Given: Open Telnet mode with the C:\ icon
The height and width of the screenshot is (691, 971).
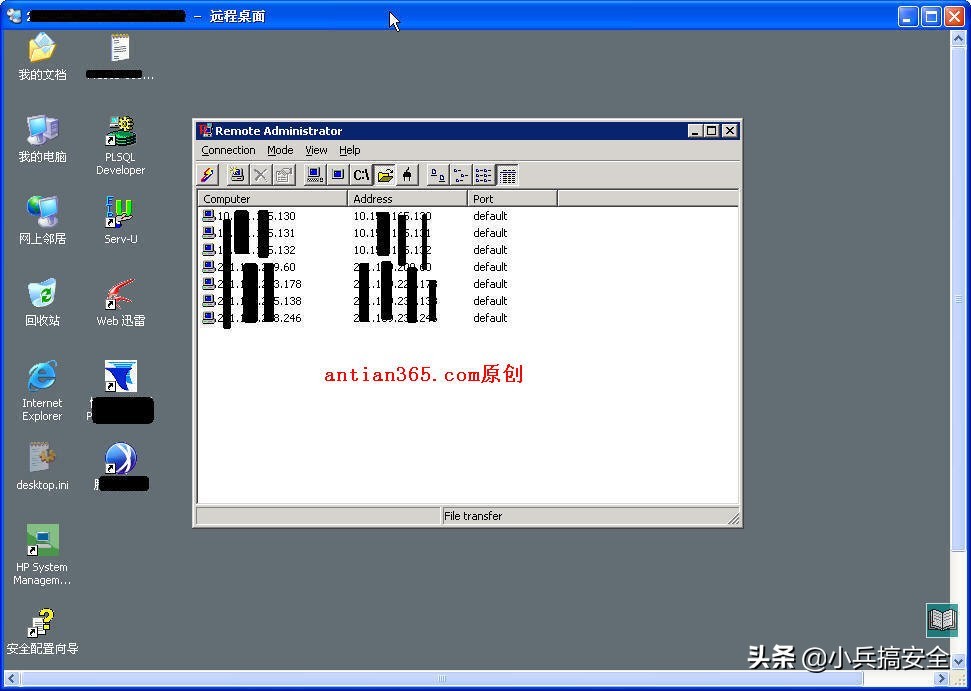Looking at the screenshot, I should 362,175.
